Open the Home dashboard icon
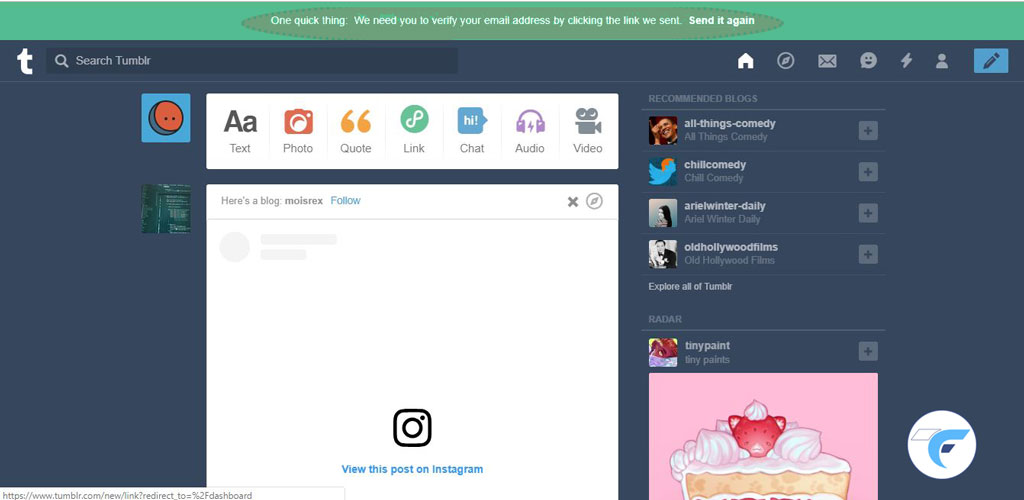Screen dimensions: 1024x500 (745, 61)
